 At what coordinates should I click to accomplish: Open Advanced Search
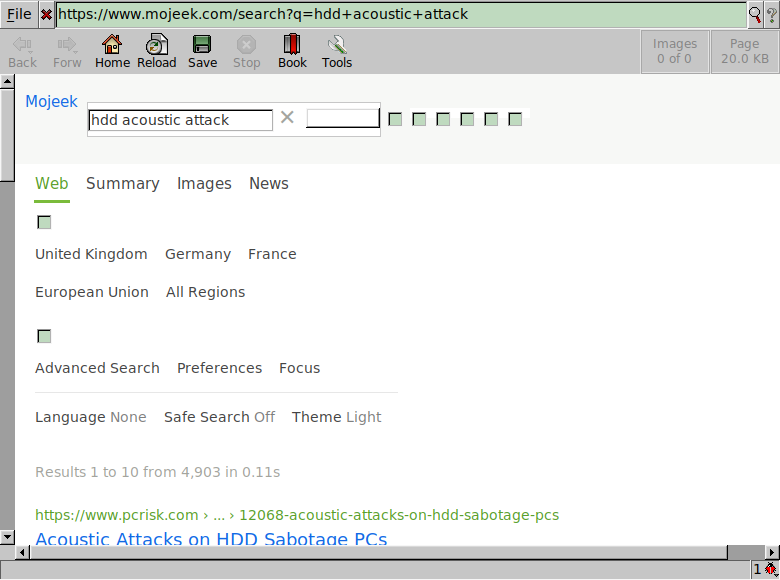(x=97, y=368)
